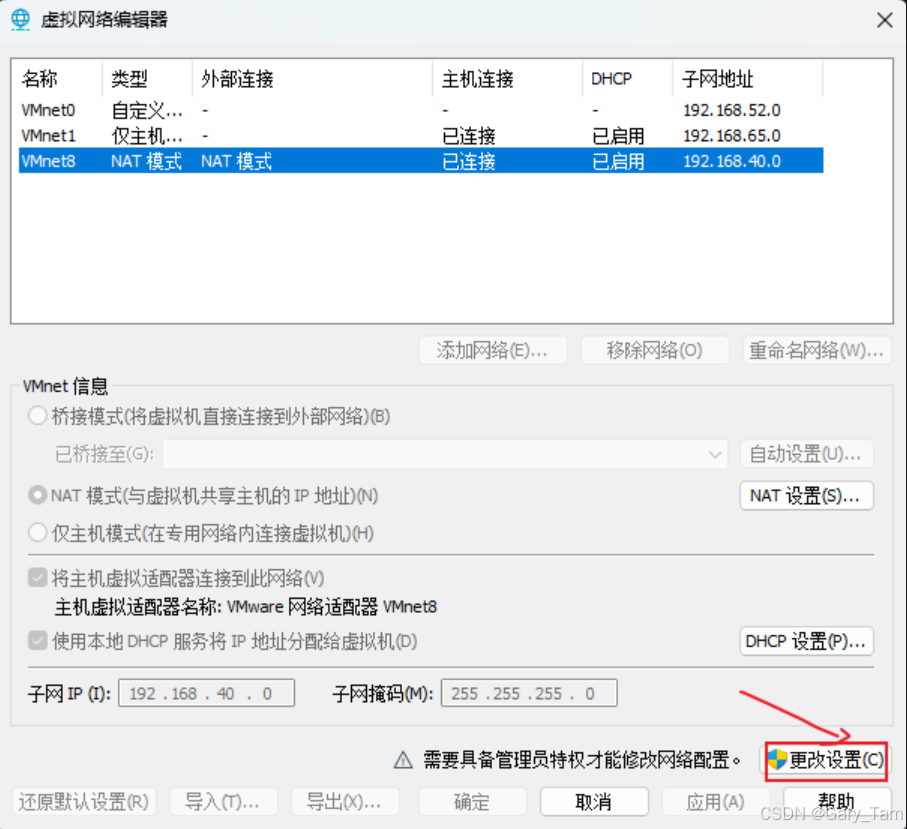Close the 虚拟网络编辑器 dialog
The height and width of the screenshot is (829, 907).
coord(884,20)
